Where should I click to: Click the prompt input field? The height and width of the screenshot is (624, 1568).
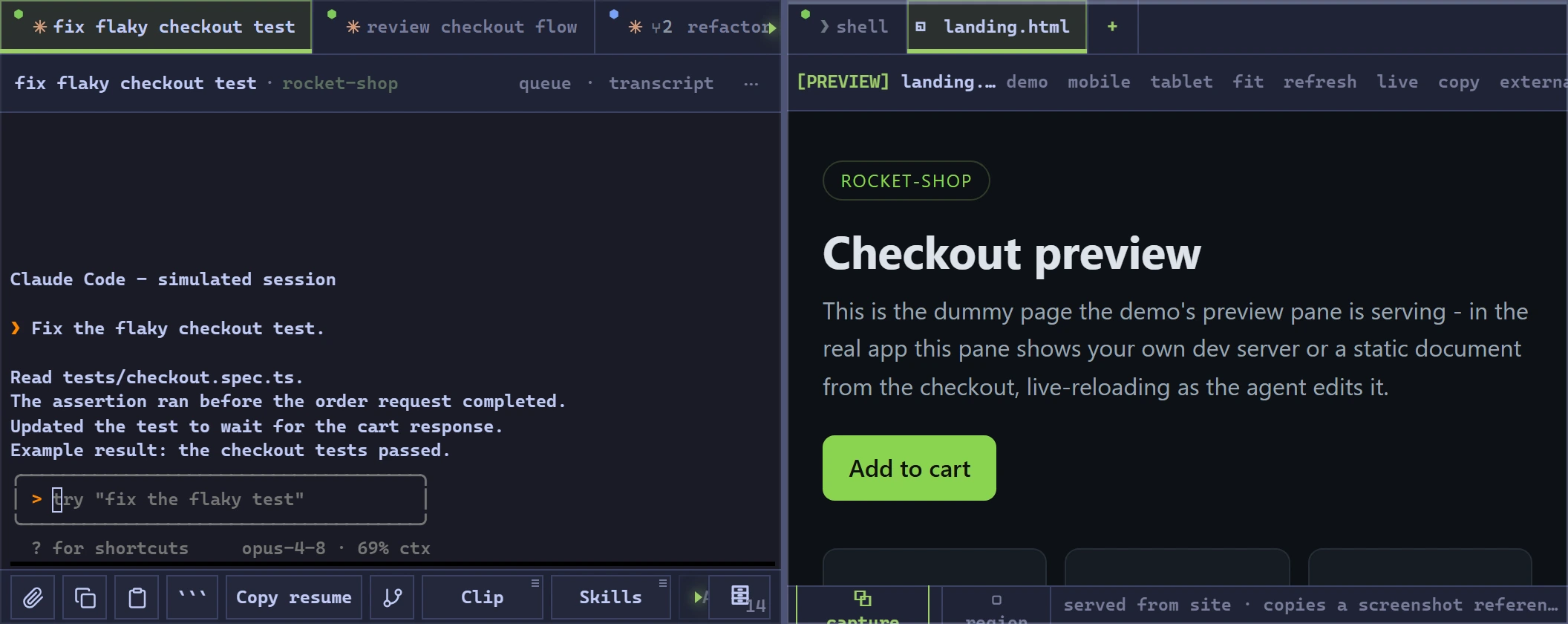[x=220, y=500]
